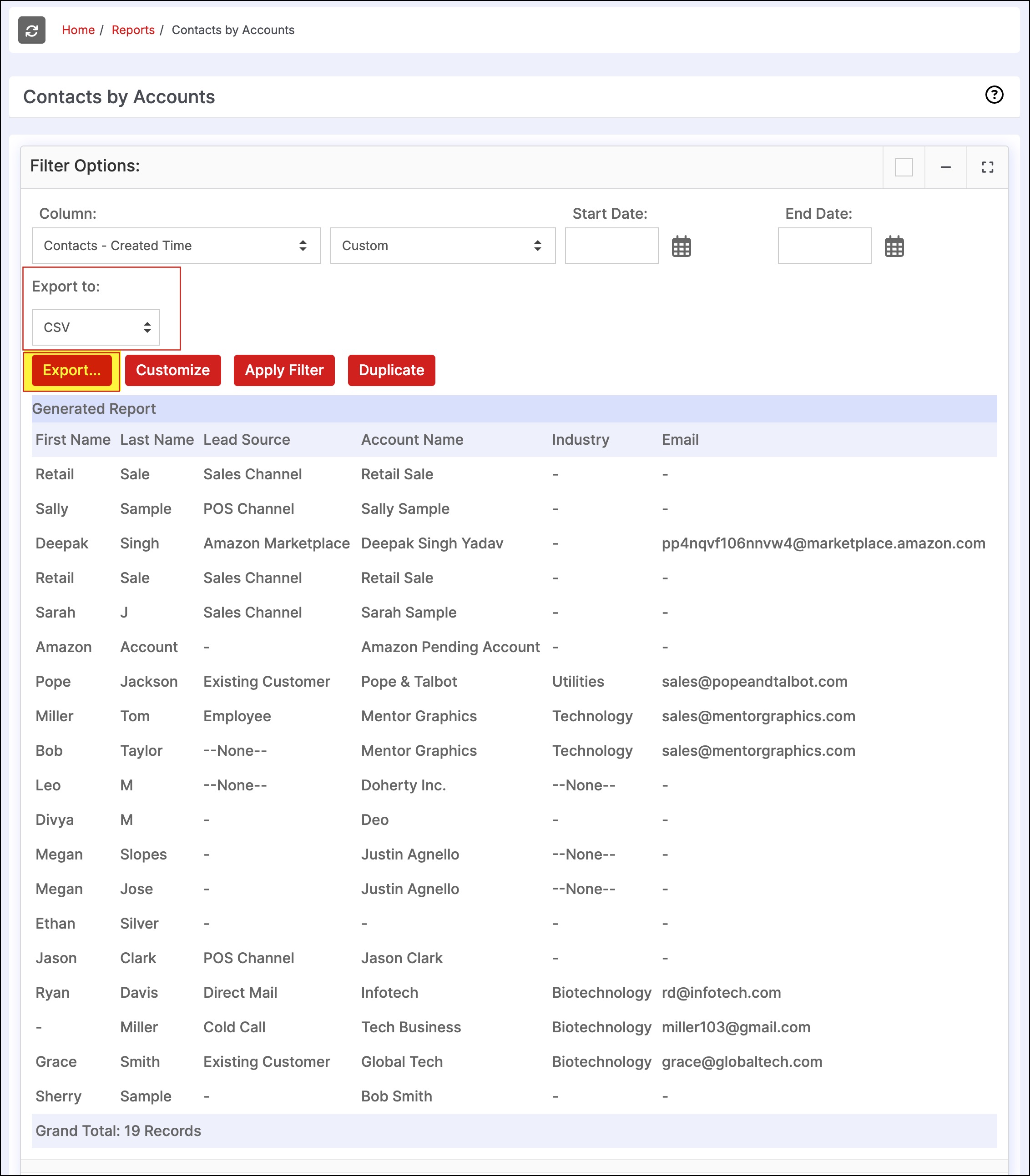Go to Home in the breadcrumb
The width and height of the screenshot is (1030, 1176).
click(x=78, y=30)
